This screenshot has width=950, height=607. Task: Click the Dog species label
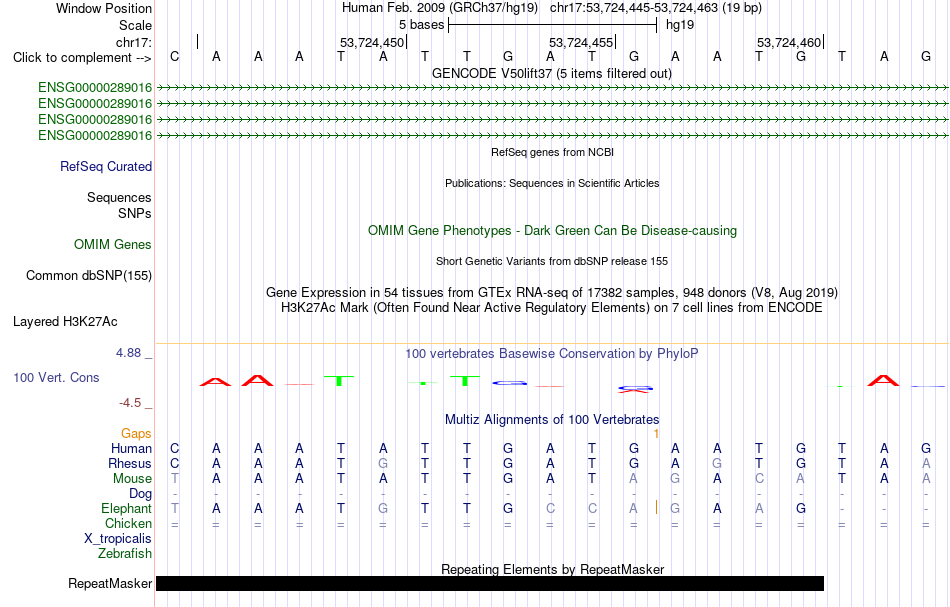coord(140,494)
